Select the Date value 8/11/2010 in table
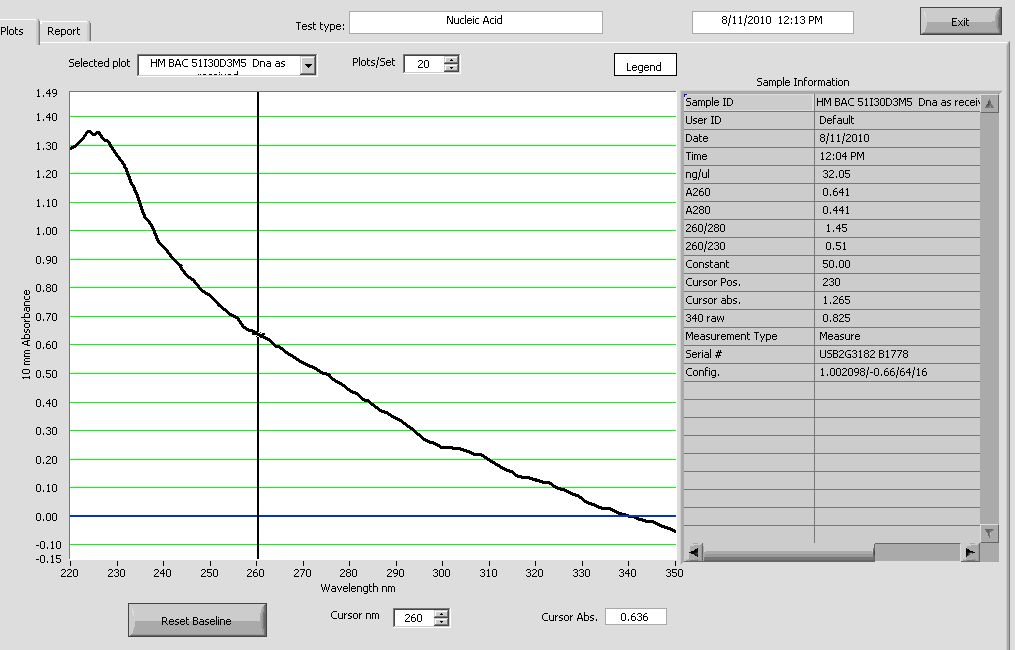 pos(897,139)
